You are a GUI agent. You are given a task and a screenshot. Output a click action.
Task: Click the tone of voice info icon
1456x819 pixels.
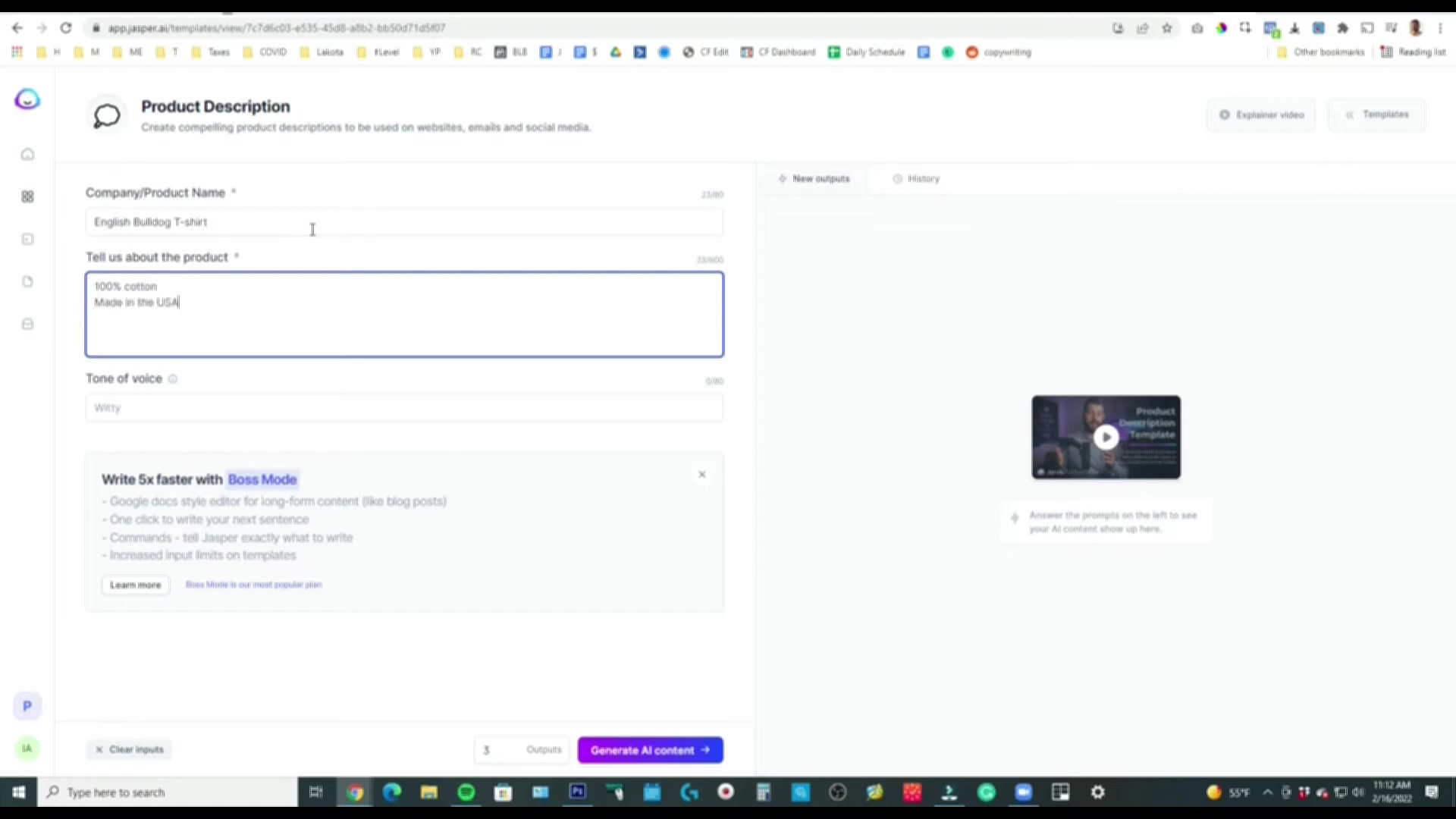click(x=173, y=379)
